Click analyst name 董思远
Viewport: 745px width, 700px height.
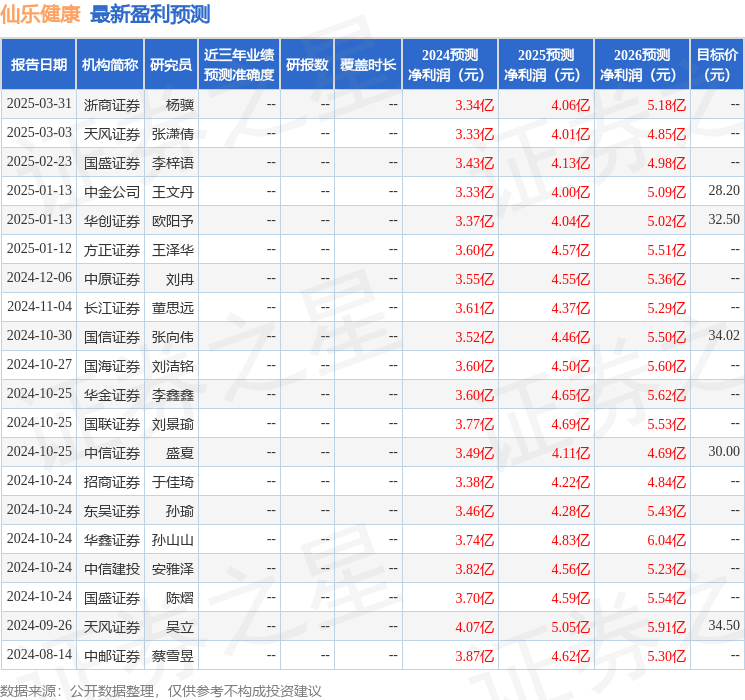click(172, 308)
